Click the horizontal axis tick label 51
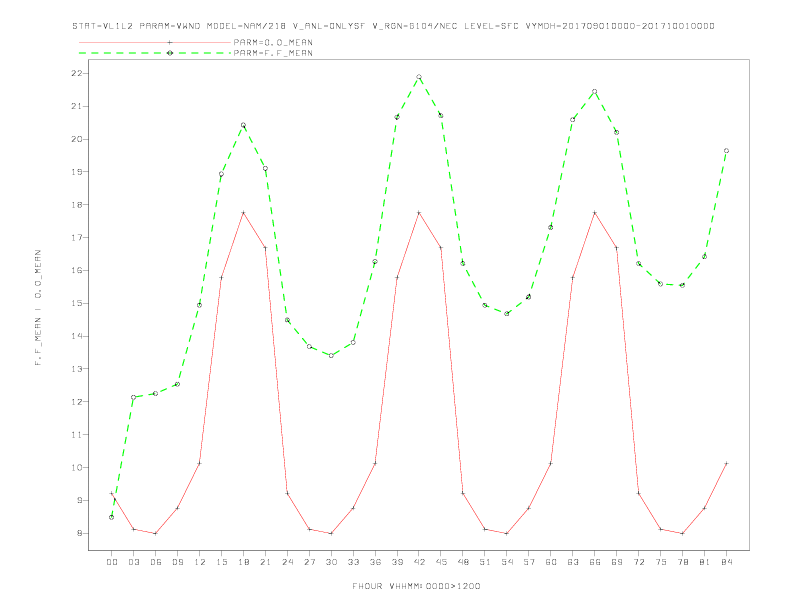The width and height of the screenshot is (792, 612). click(485, 562)
